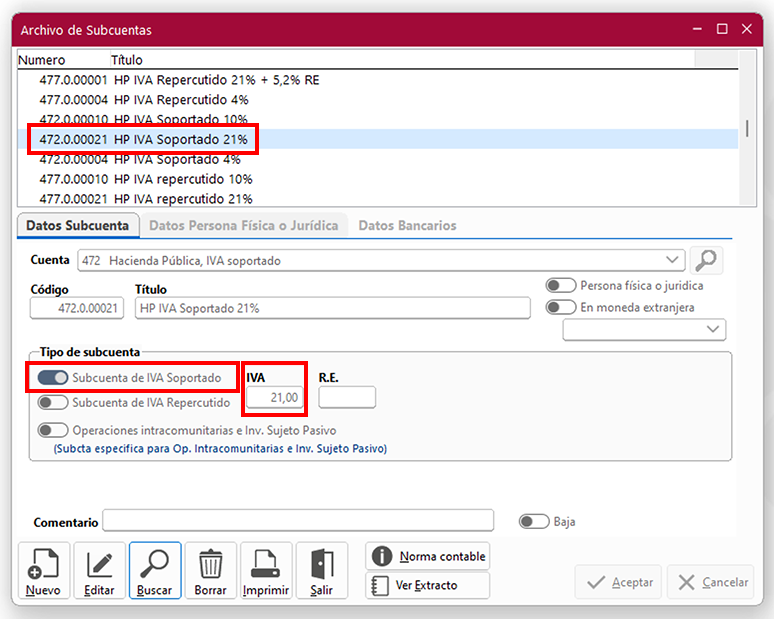Click the Borrar trash can icon
This screenshot has height=619, width=778.
tap(210, 571)
